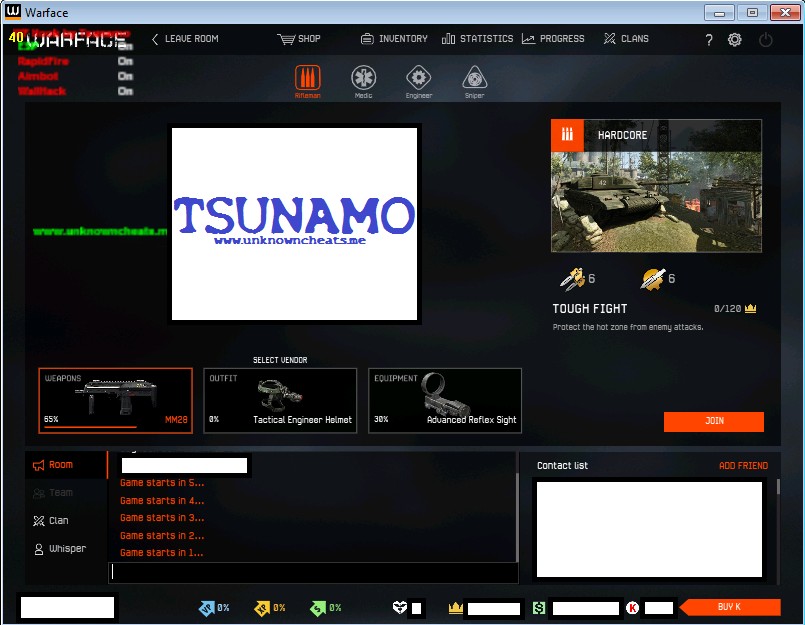
Task: Click the power exit icon
Action: click(x=765, y=40)
